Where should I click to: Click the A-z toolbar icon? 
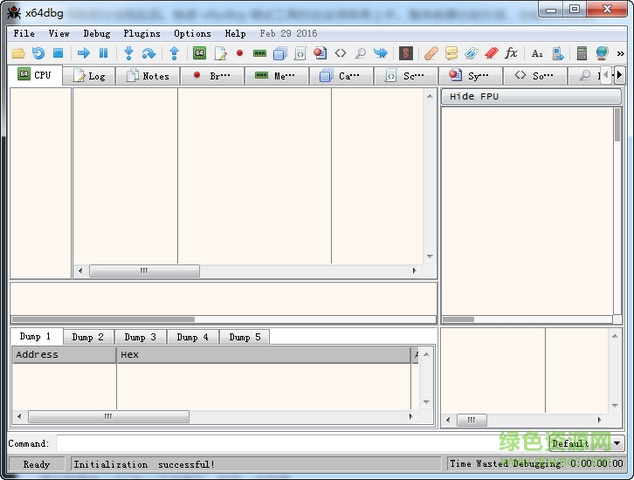coord(537,53)
